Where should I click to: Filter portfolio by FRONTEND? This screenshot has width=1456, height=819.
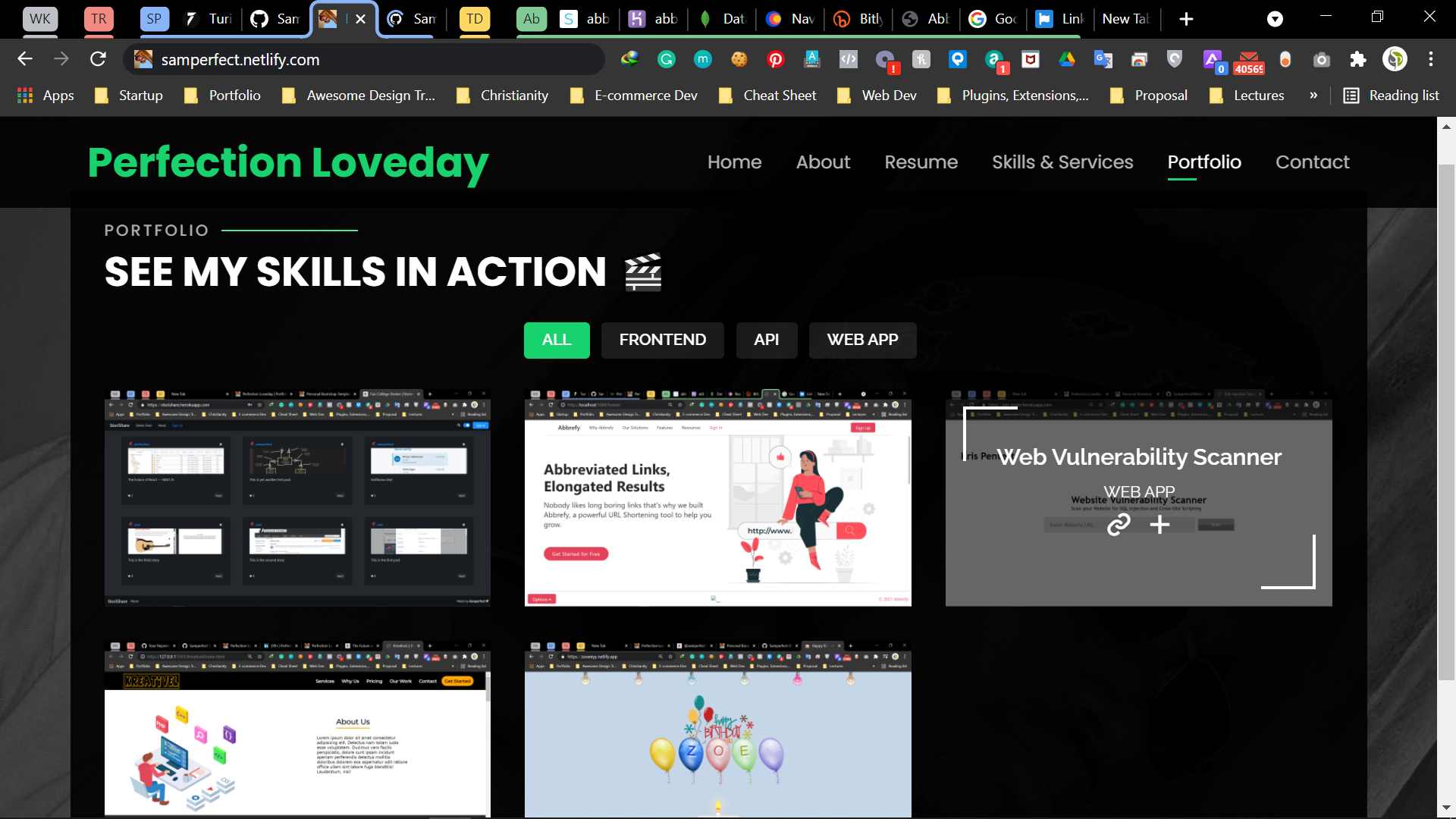tap(662, 340)
